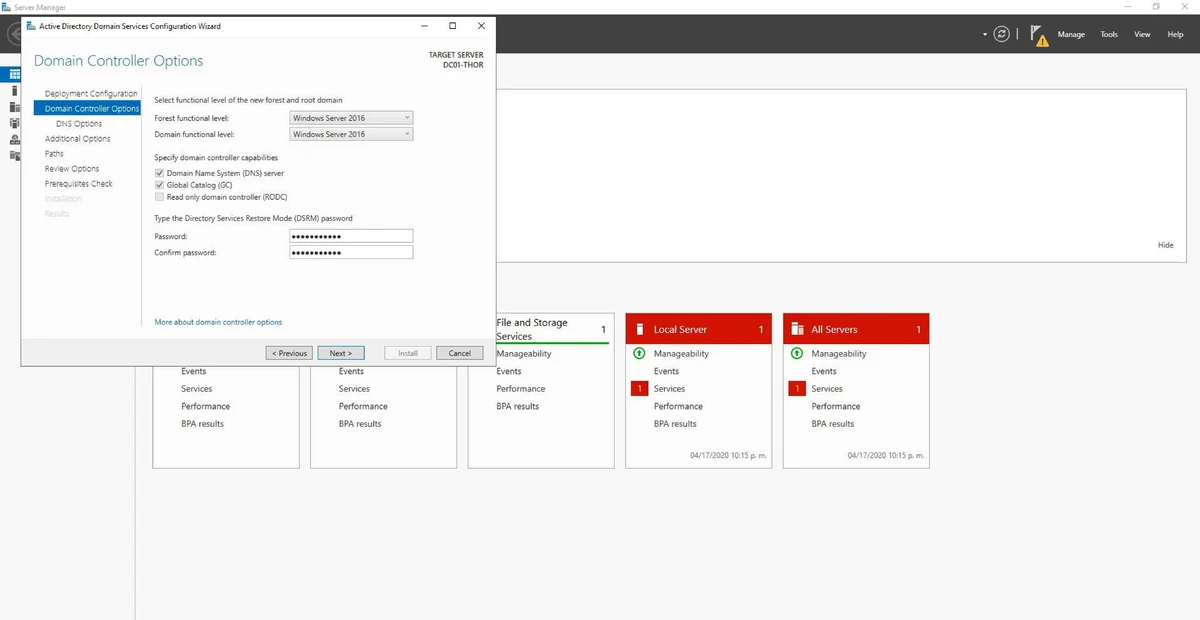The image size is (1200, 620).
Task: Click All Servers tile title
Action: (834, 329)
